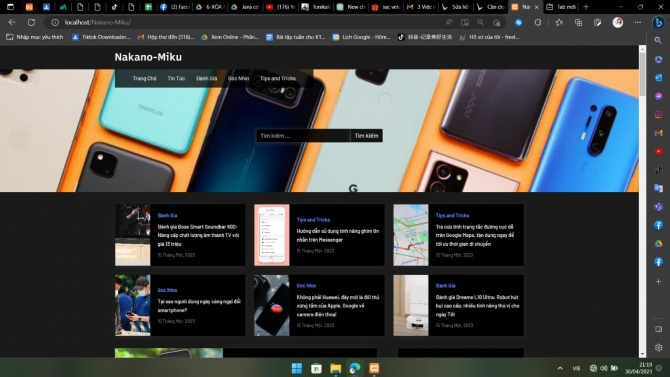This screenshot has width=670, height=377.
Task: Open Outlook in the Edge sidebar
Action: click(658, 78)
